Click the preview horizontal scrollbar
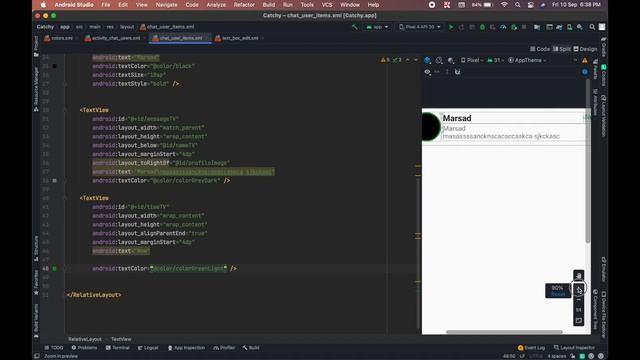 pos(504,332)
